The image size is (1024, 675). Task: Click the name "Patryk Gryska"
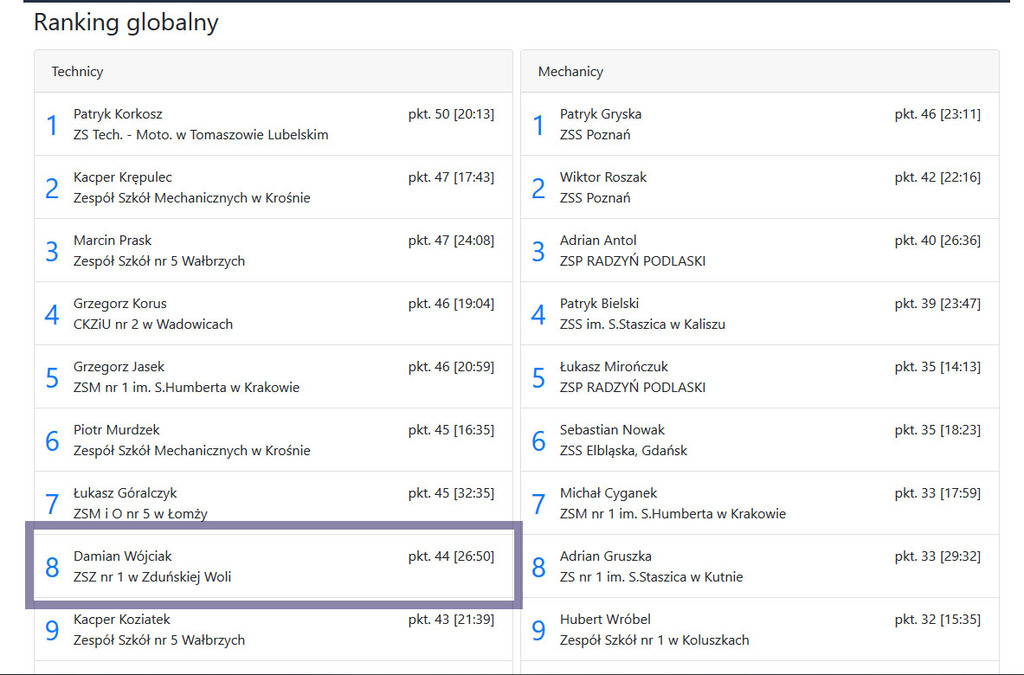pyautogui.click(x=601, y=114)
